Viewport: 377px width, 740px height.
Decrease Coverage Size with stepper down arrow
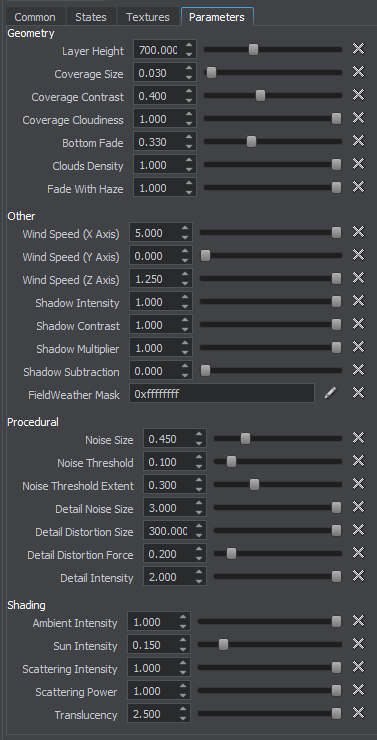[x=189, y=78]
